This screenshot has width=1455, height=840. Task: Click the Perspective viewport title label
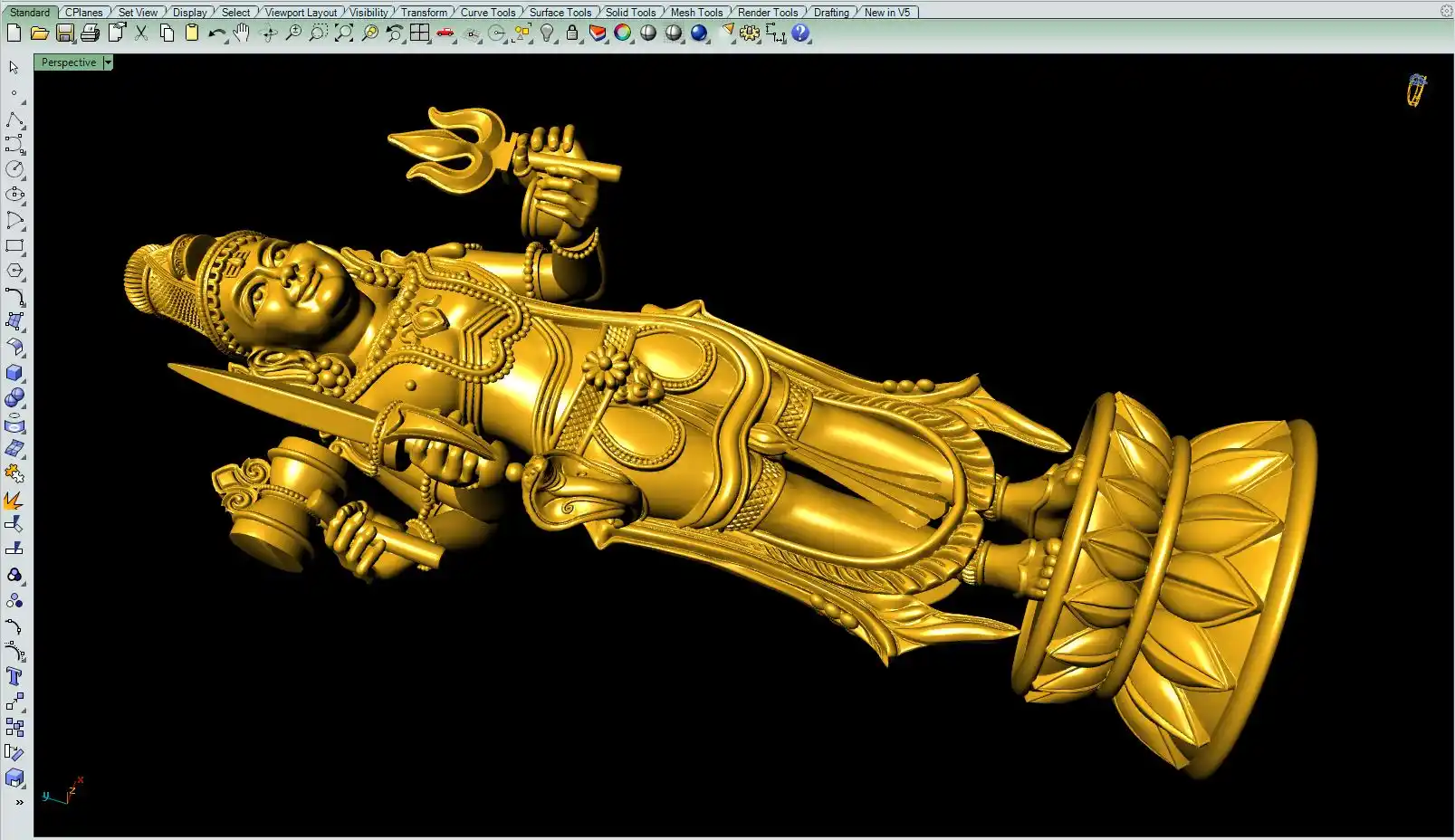pos(69,62)
